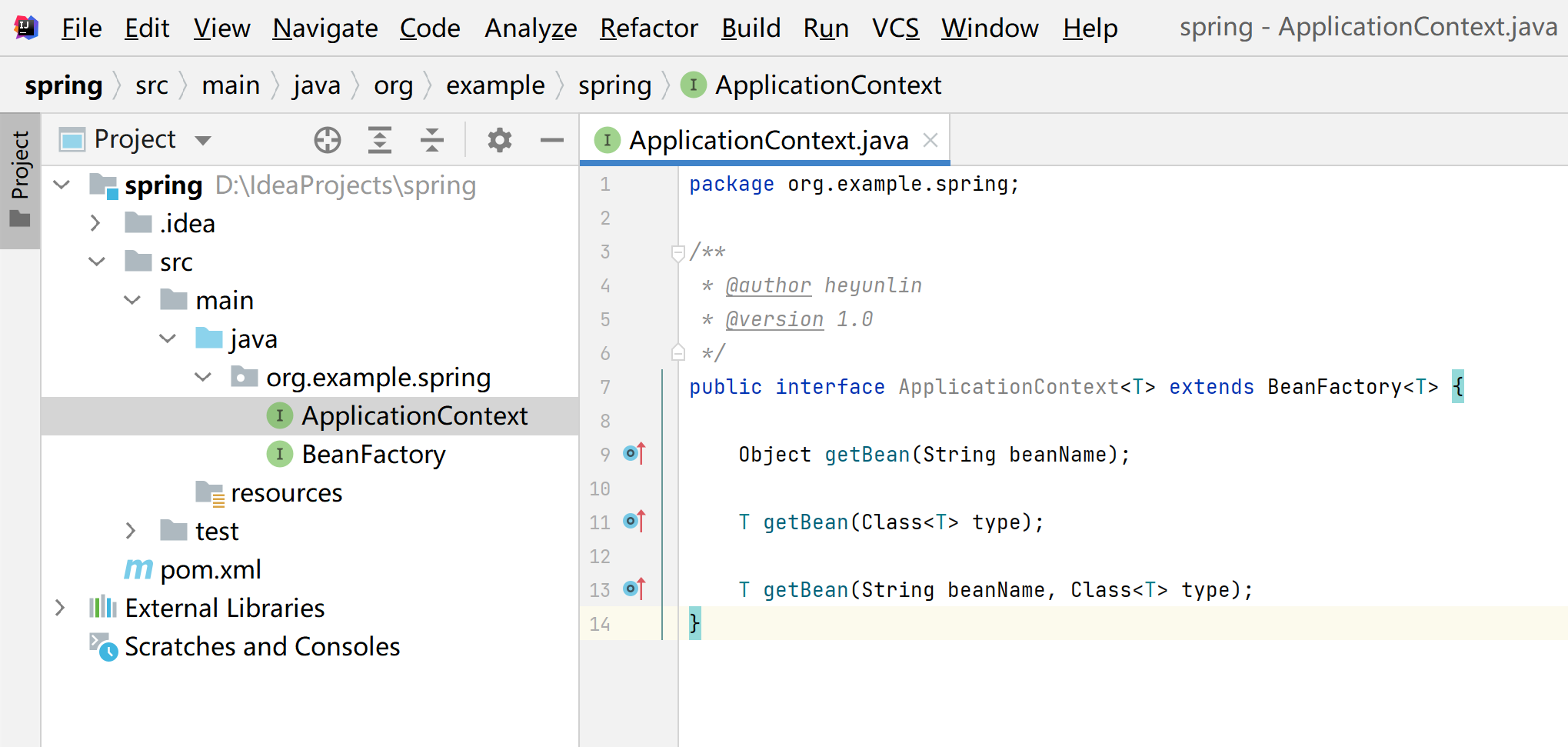
Task: Click the interface icon beside BeanFactory
Action: coord(279,454)
